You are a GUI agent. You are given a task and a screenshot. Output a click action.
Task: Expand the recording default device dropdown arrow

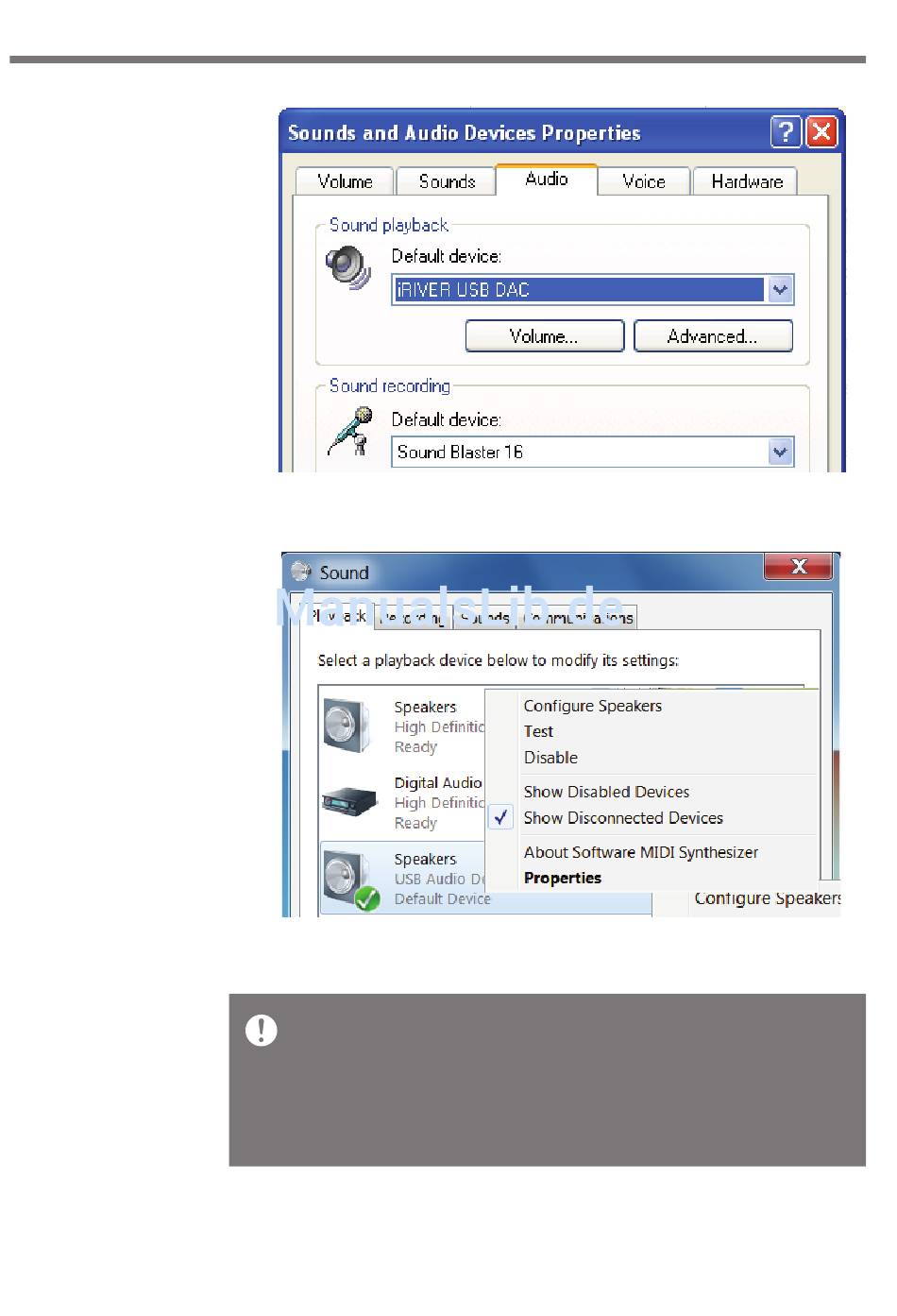[780, 452]
